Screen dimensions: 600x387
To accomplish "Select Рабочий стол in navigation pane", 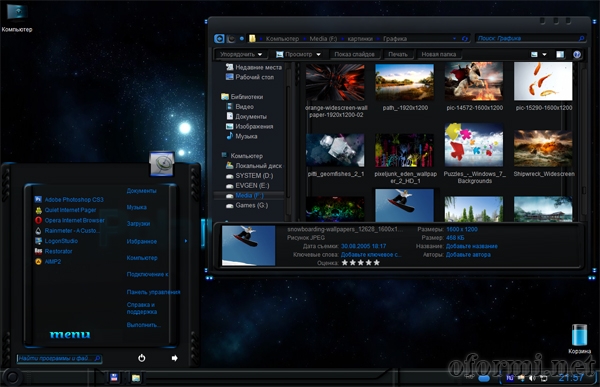I will 250,77.
